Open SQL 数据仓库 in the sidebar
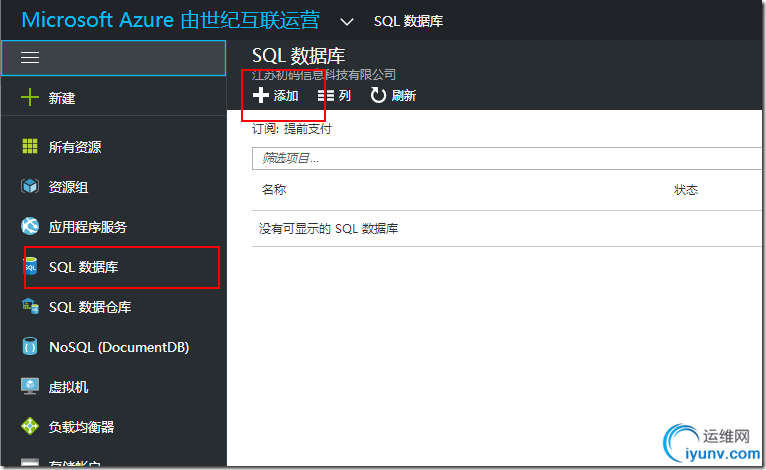This screenshot has width=766, height=470. point(90,307)
